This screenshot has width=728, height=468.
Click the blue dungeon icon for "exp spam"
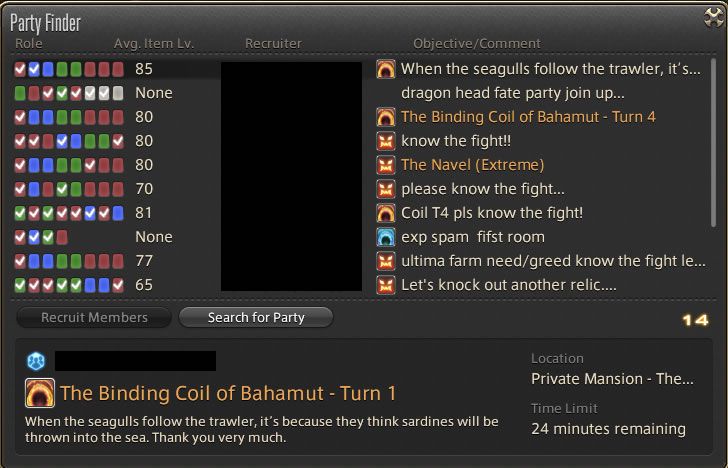(386, 237)
